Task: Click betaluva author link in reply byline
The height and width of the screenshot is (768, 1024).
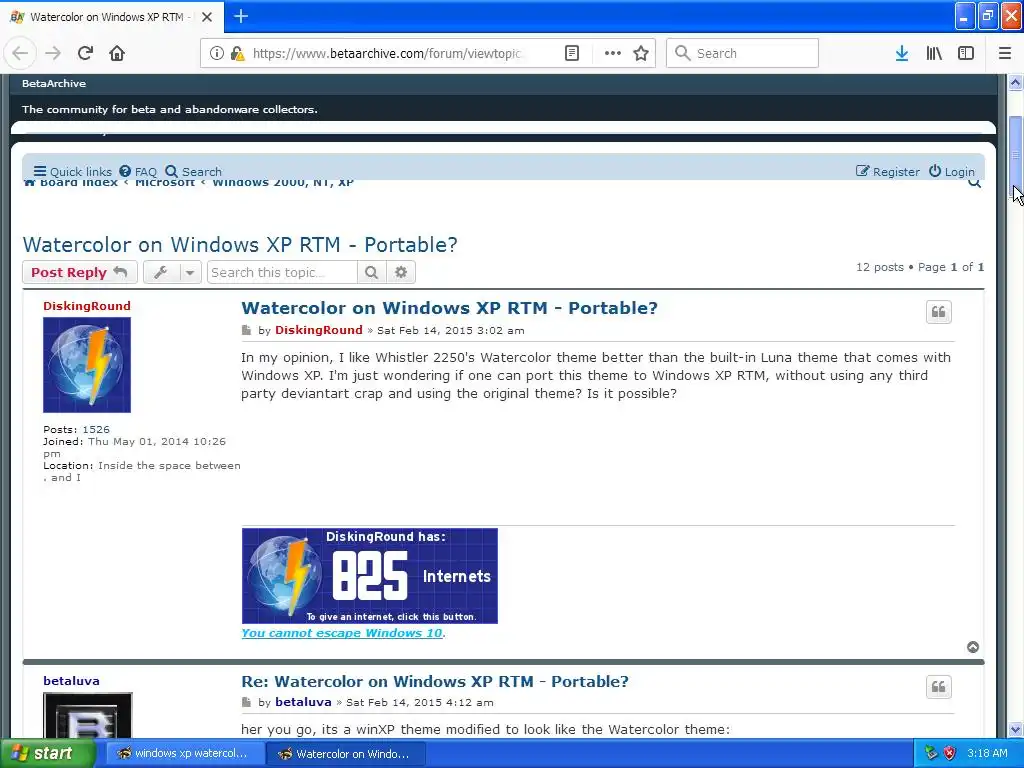Action: click(303, 702)
